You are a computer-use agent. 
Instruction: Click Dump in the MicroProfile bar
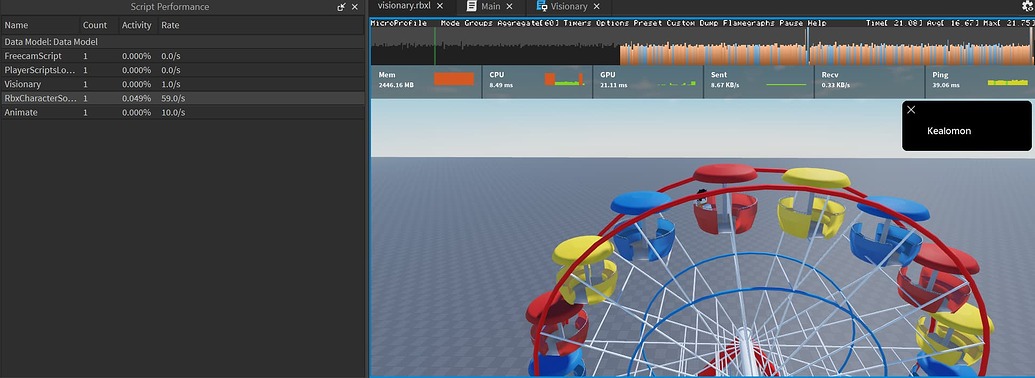point(708,22)
